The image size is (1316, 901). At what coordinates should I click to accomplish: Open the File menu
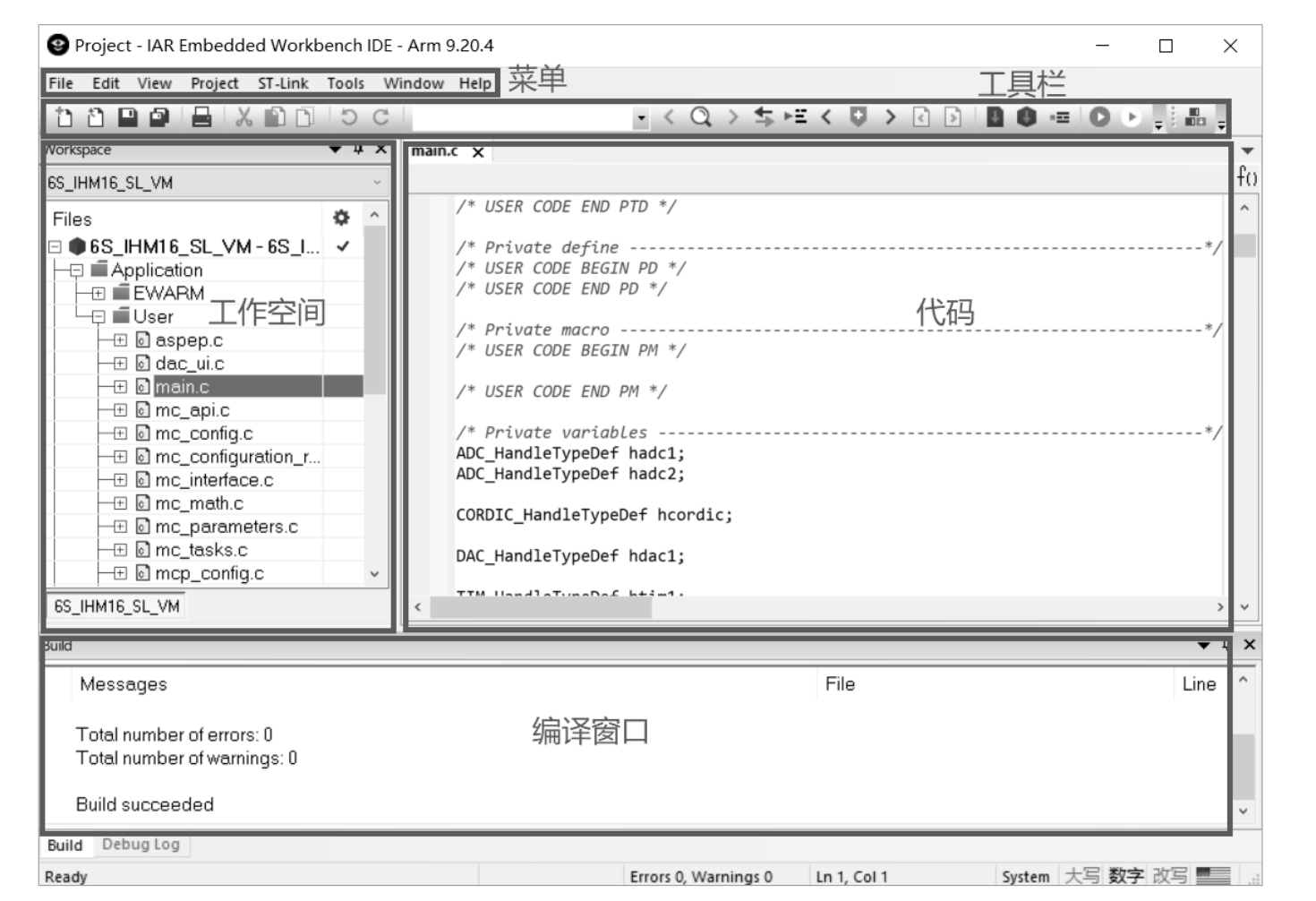click(61, 83)
